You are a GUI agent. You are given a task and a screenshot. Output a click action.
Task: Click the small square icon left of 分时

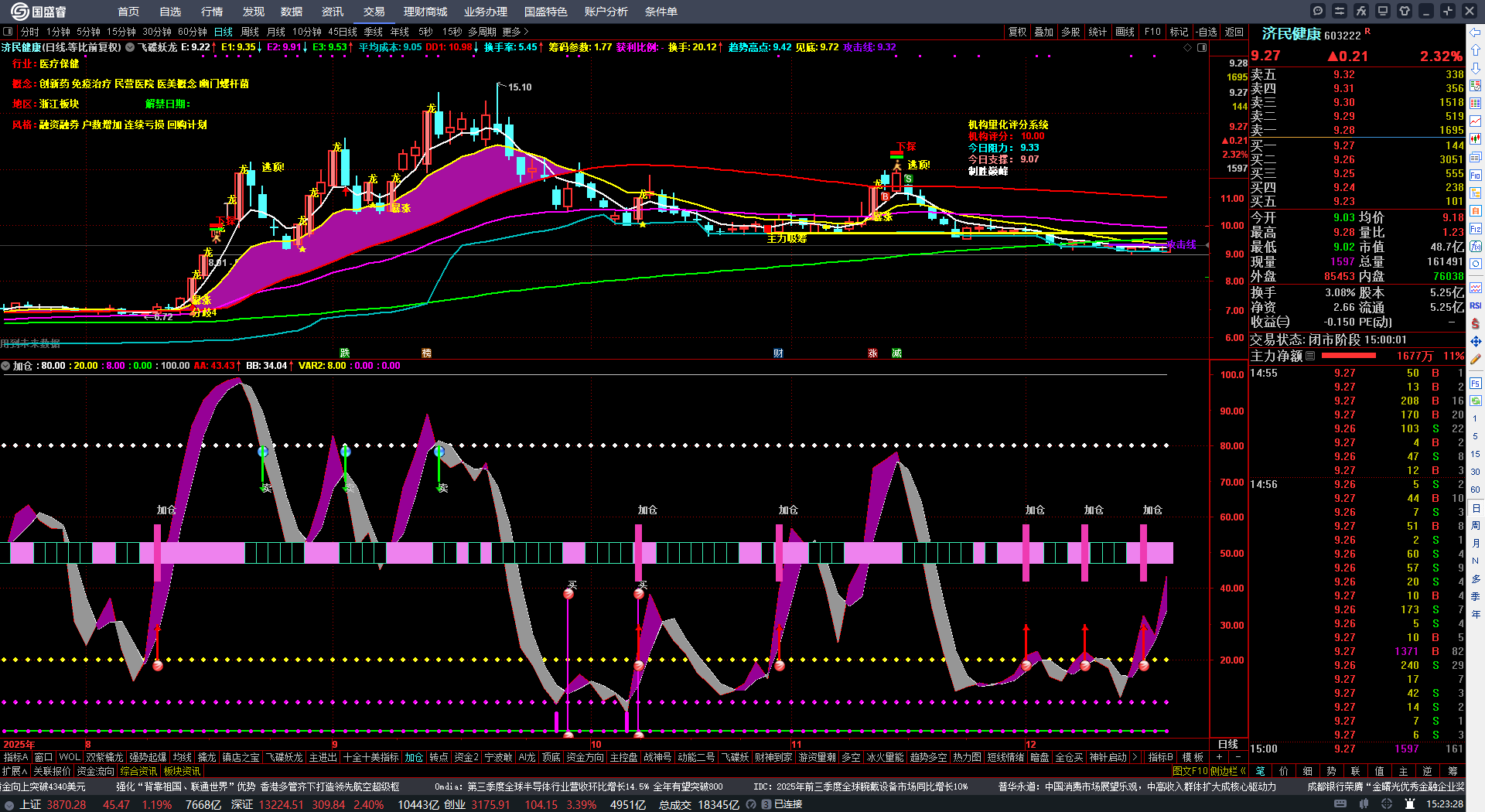coord(8,32)
